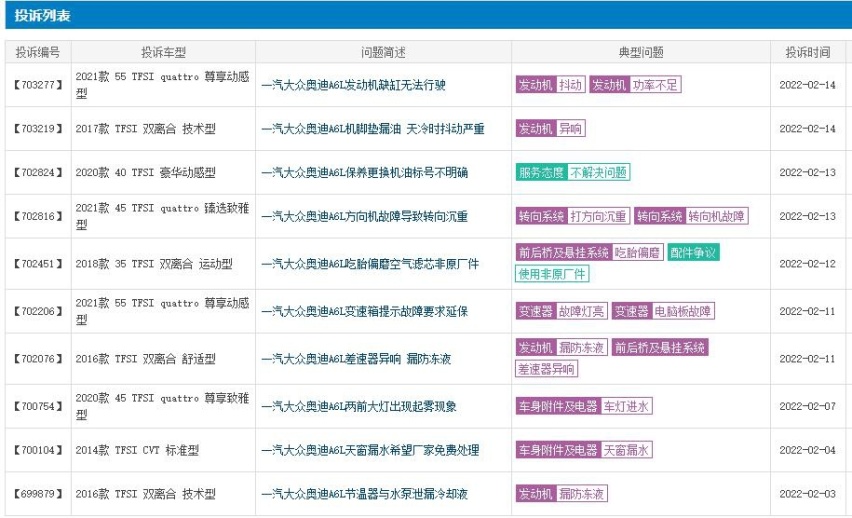This screenshot has height=518, width=852.
Task: Select complaint number 【702816】
Action: (38, 217)
